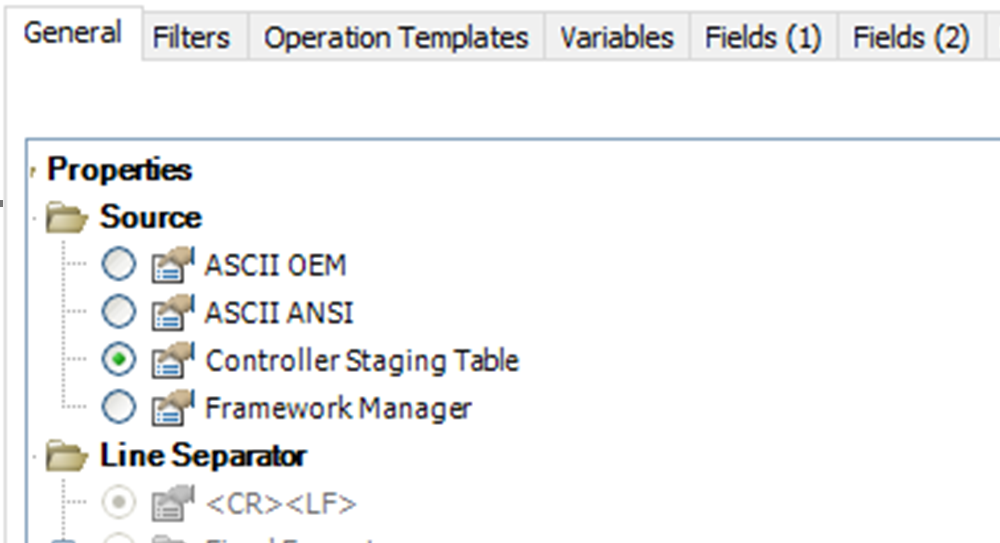This screenshot has width=1000, height=543.
Task: Click the Source folder icon
Action: [66, 218]
